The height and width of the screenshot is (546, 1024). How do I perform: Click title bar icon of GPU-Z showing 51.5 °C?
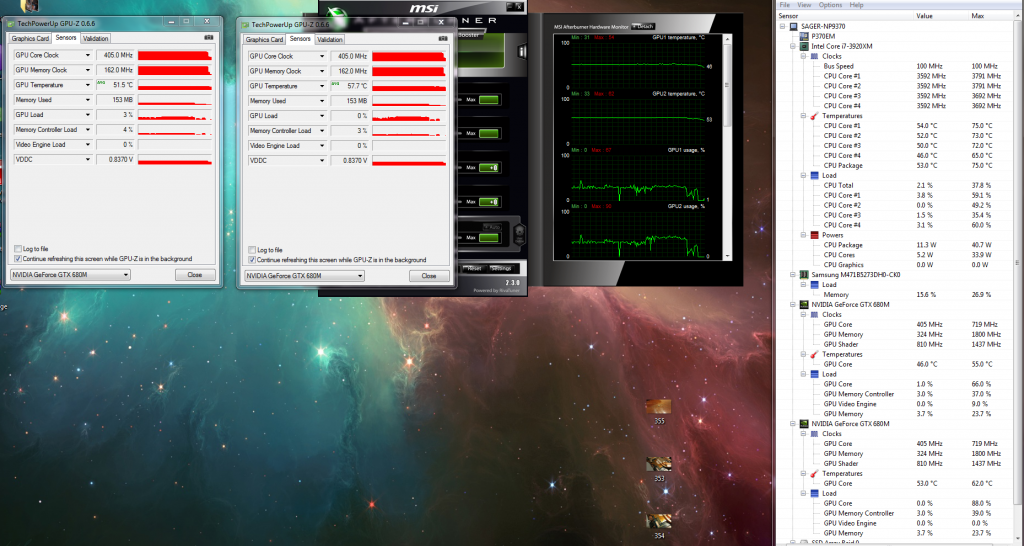(11, 24)
